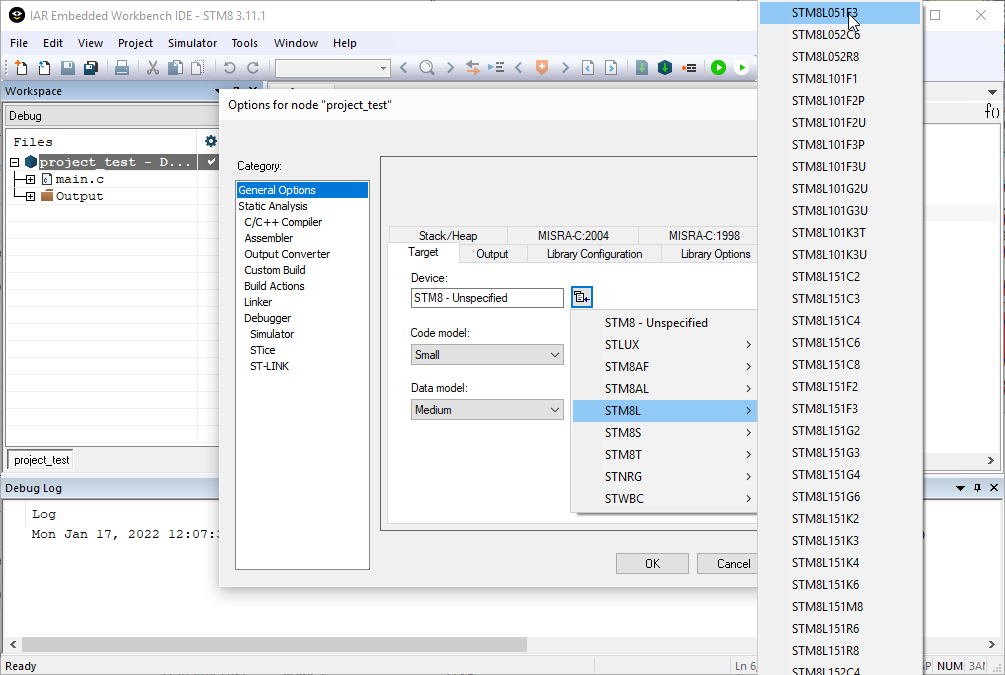The height and width of the screenshot is (675, 1005).
Task: Click Debug without Downloading play icon
Action: [x=742, y=67]
